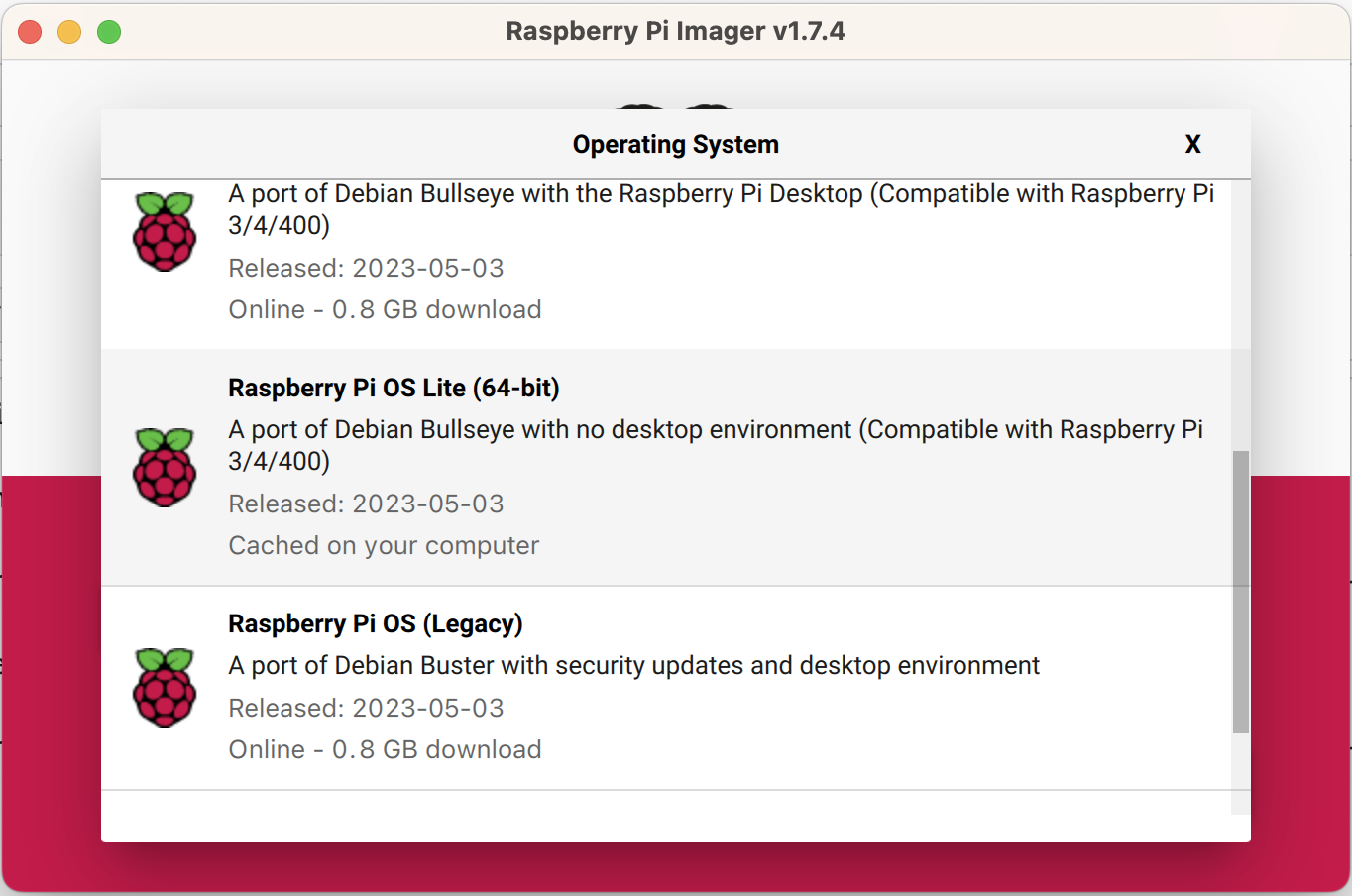This screenshot has height=896, width=1352.
Task: Click 'Online - 0.8 GB download' under Desktop entry
Action: [385, 309]
